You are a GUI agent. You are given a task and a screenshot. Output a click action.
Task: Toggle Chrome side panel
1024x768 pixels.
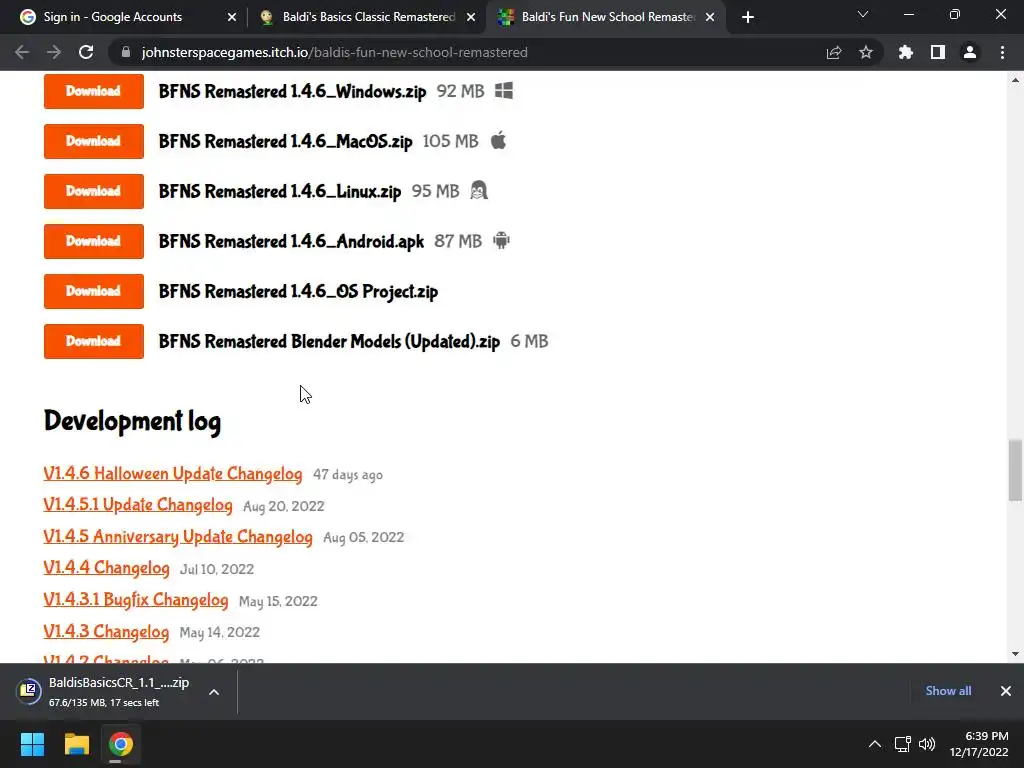click(x=938, y=52)
